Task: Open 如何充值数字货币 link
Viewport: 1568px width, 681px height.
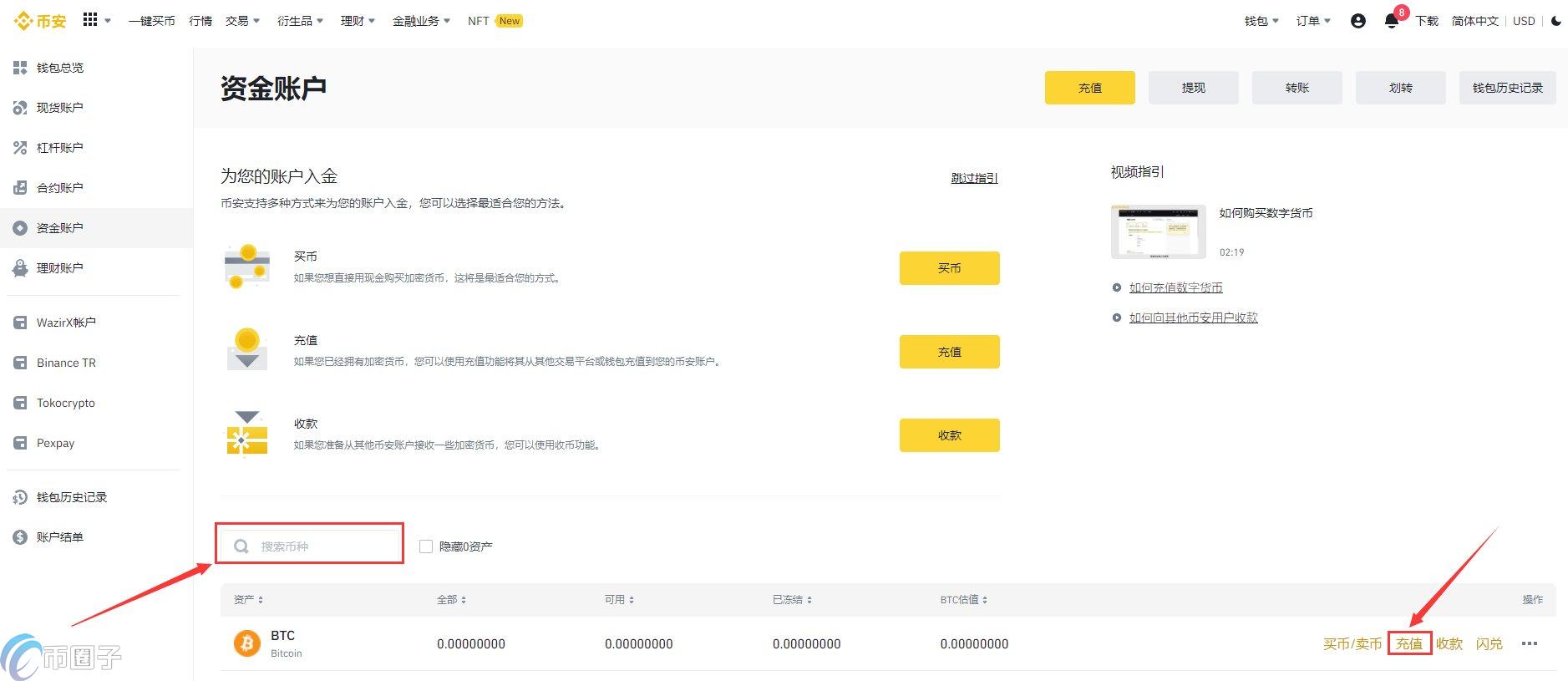Action: tap(1176, 287)
